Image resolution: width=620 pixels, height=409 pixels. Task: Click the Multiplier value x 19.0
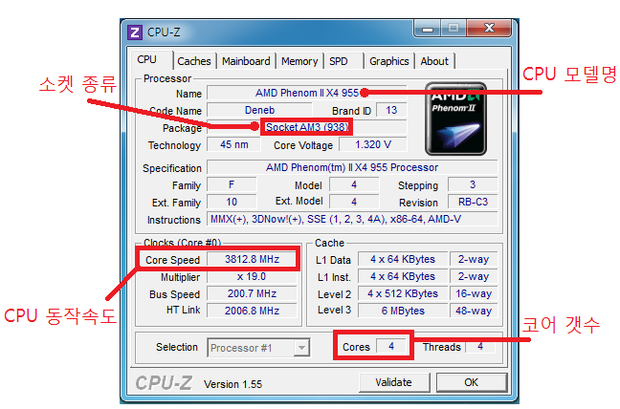point(252,276)
